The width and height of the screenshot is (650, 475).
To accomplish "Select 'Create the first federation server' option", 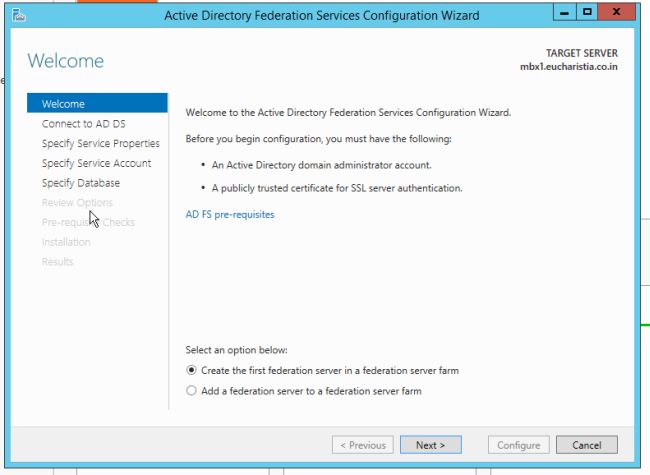I will click(x=192, y=370).
